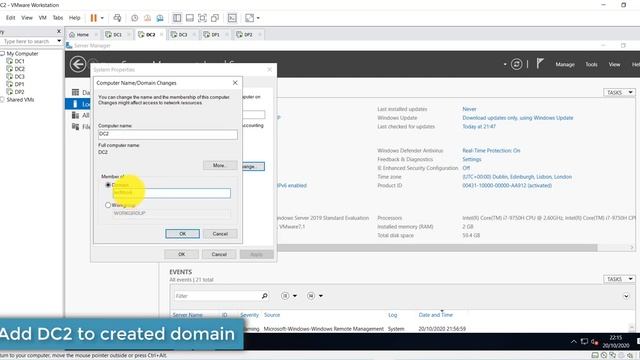Take a snapshot using the clock icon

click(135, 18)
